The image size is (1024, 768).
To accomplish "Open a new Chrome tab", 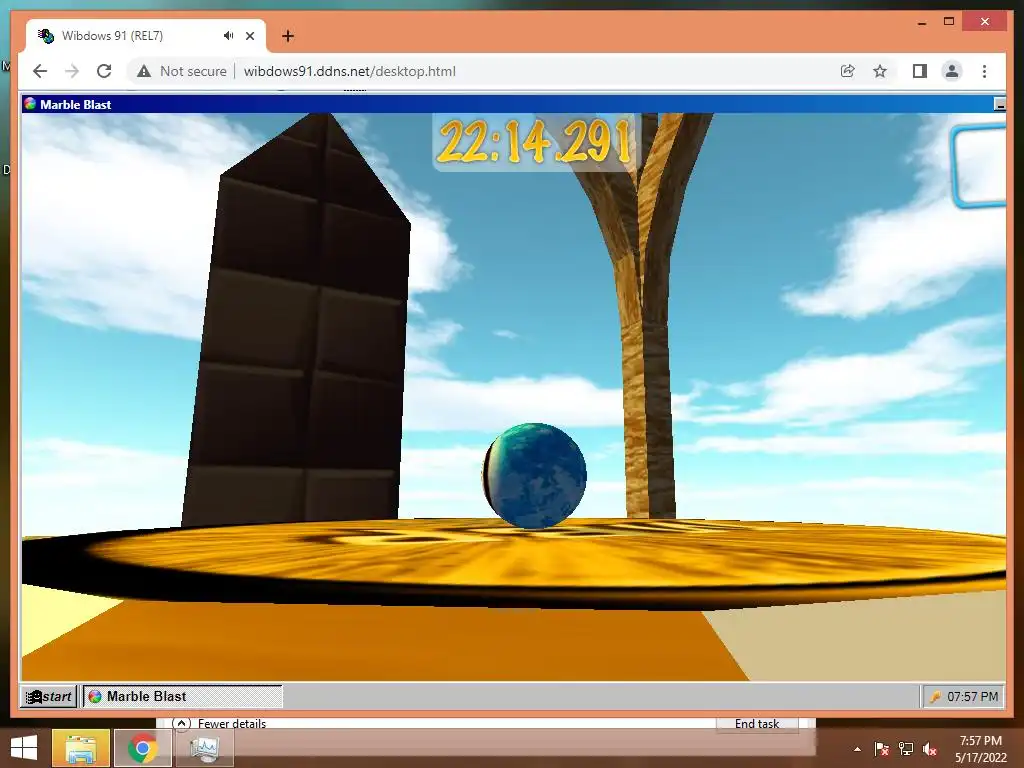I will [288, 36].
